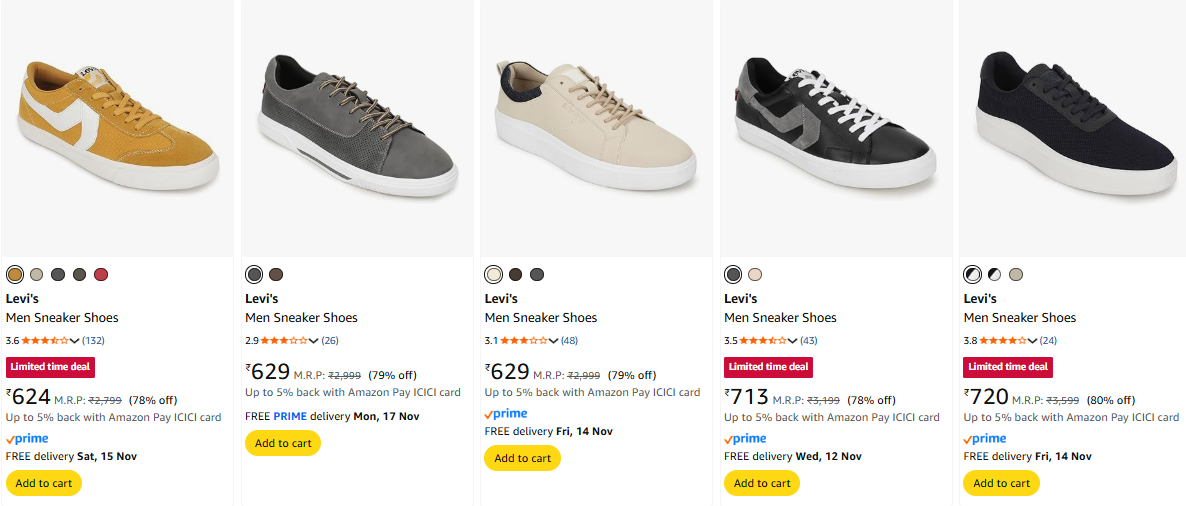Choose the brown color swatch on the ₹629 grey sneaker
Image resolution: width=1186 pixels, height=506 pixels.
coord(276,274)
